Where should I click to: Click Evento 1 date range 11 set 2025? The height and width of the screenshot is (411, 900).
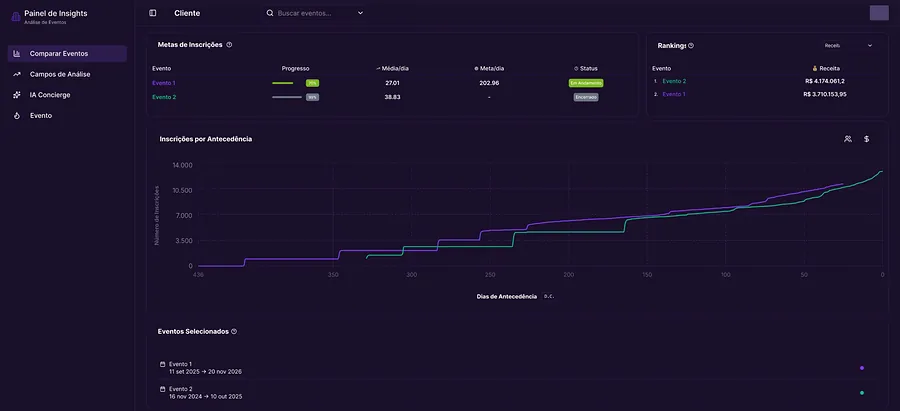click(x=205, y=371)
